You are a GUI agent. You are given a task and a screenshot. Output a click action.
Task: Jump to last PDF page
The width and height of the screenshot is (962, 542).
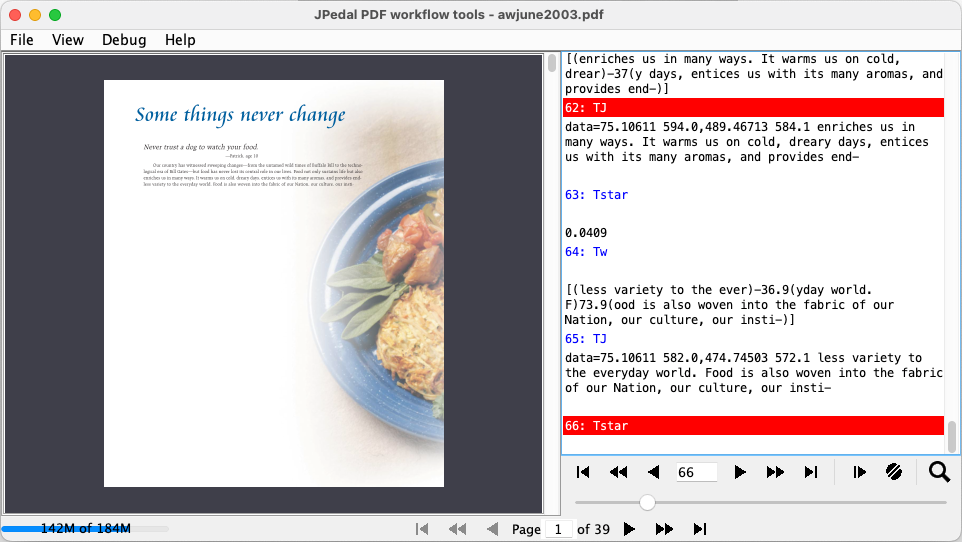[700, 529]
